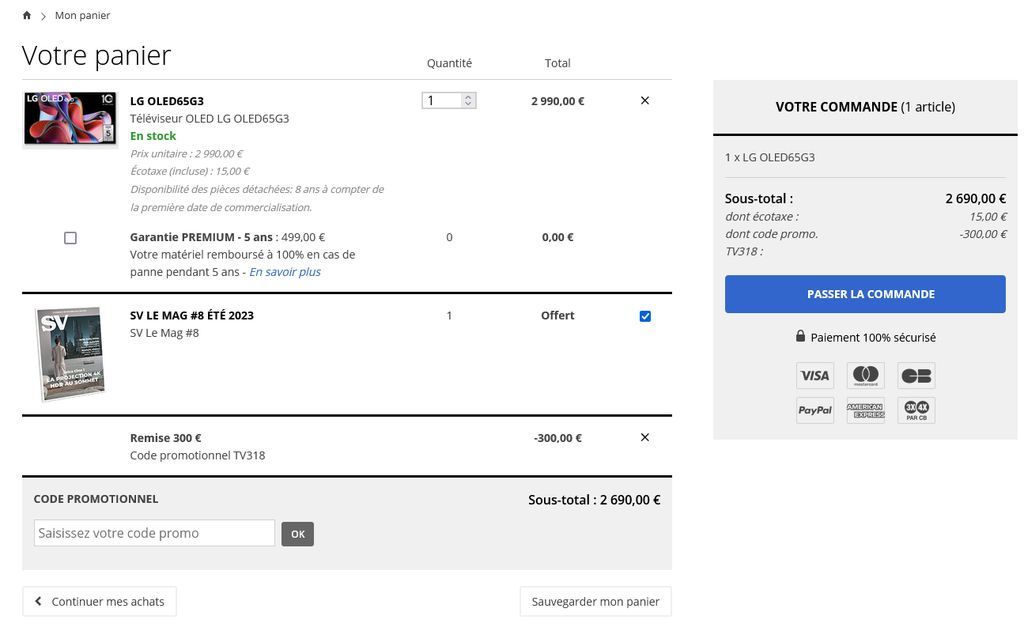The image size is (1024, 631).
Task: Click the Mastercard payment icon
Action: [866, 376]
